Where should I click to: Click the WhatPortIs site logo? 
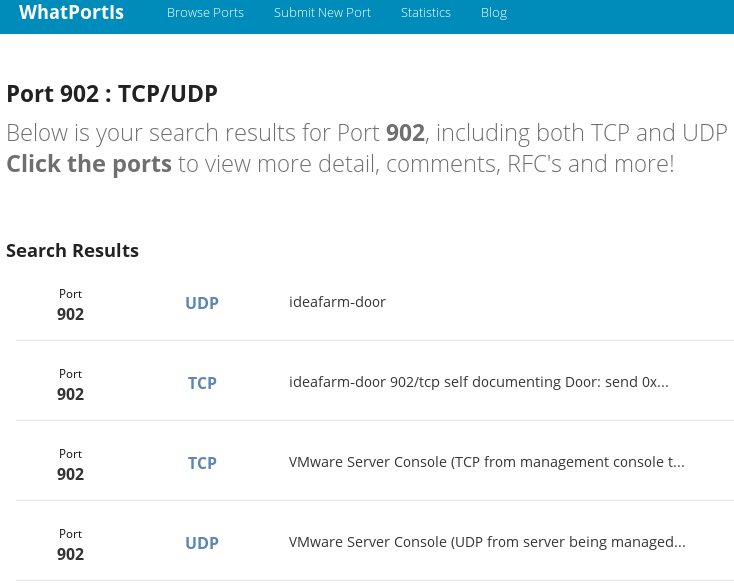pos(71,13)
